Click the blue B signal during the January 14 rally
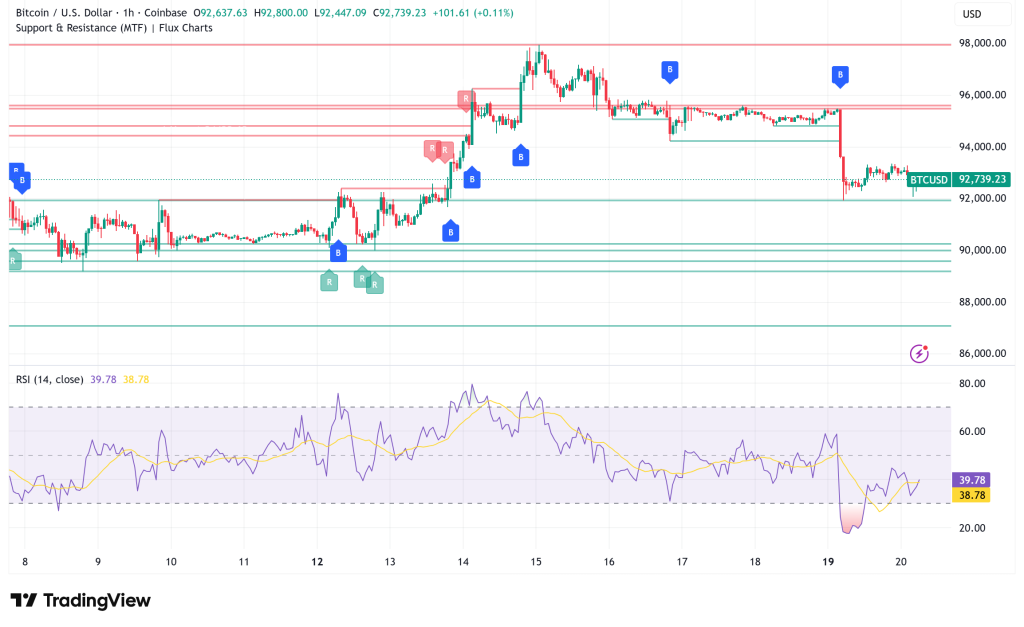Screen dimensions: 1024x627 coord(471,179)
